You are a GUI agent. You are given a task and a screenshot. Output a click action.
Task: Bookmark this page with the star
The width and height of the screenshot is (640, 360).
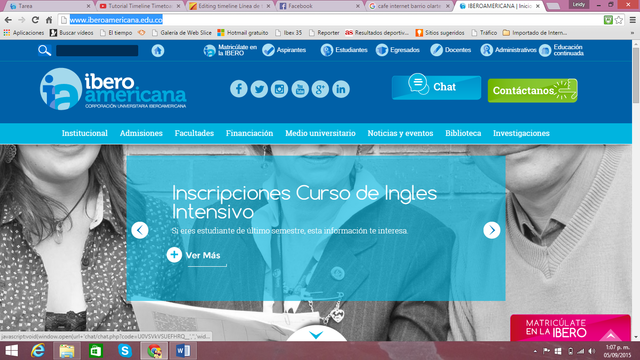619,20
